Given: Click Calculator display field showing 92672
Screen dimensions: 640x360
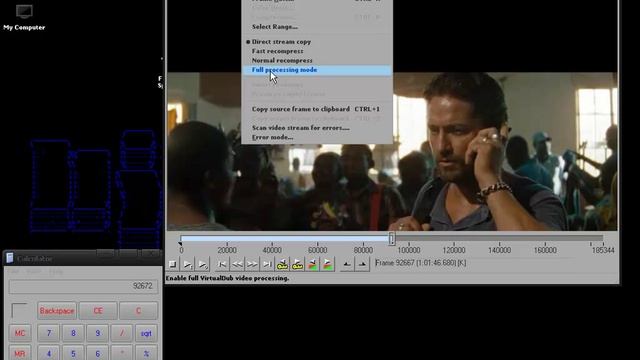Looking at the screenshot, I should tap(83, 286).
